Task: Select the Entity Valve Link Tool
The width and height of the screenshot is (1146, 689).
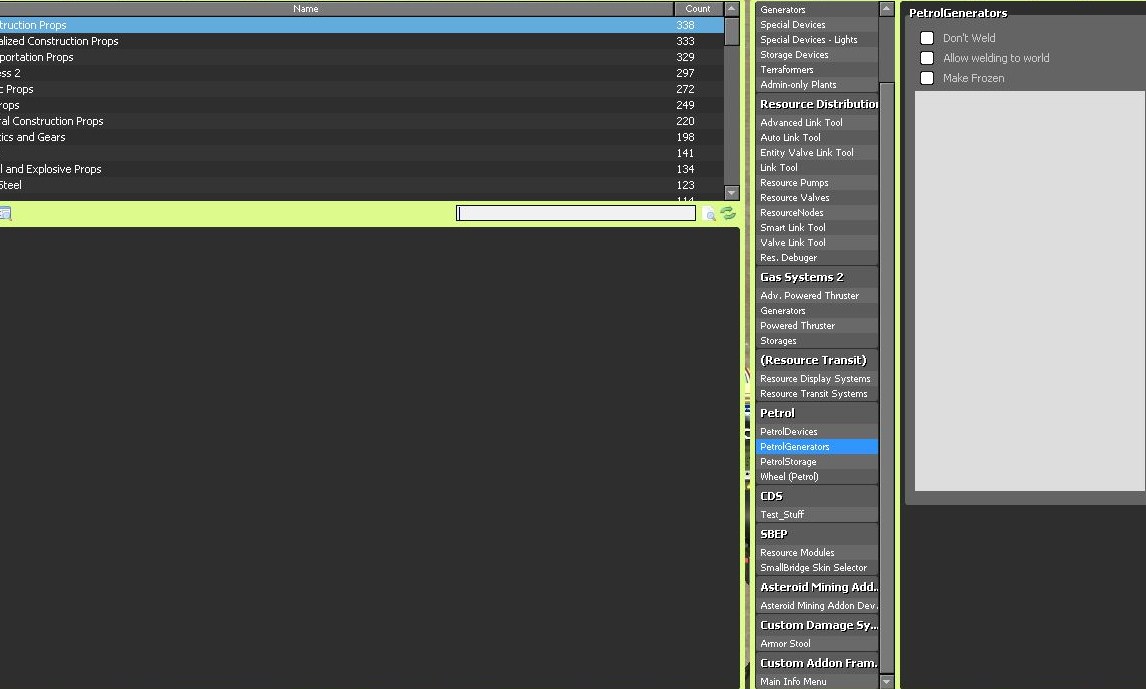Action: point(816,153)
